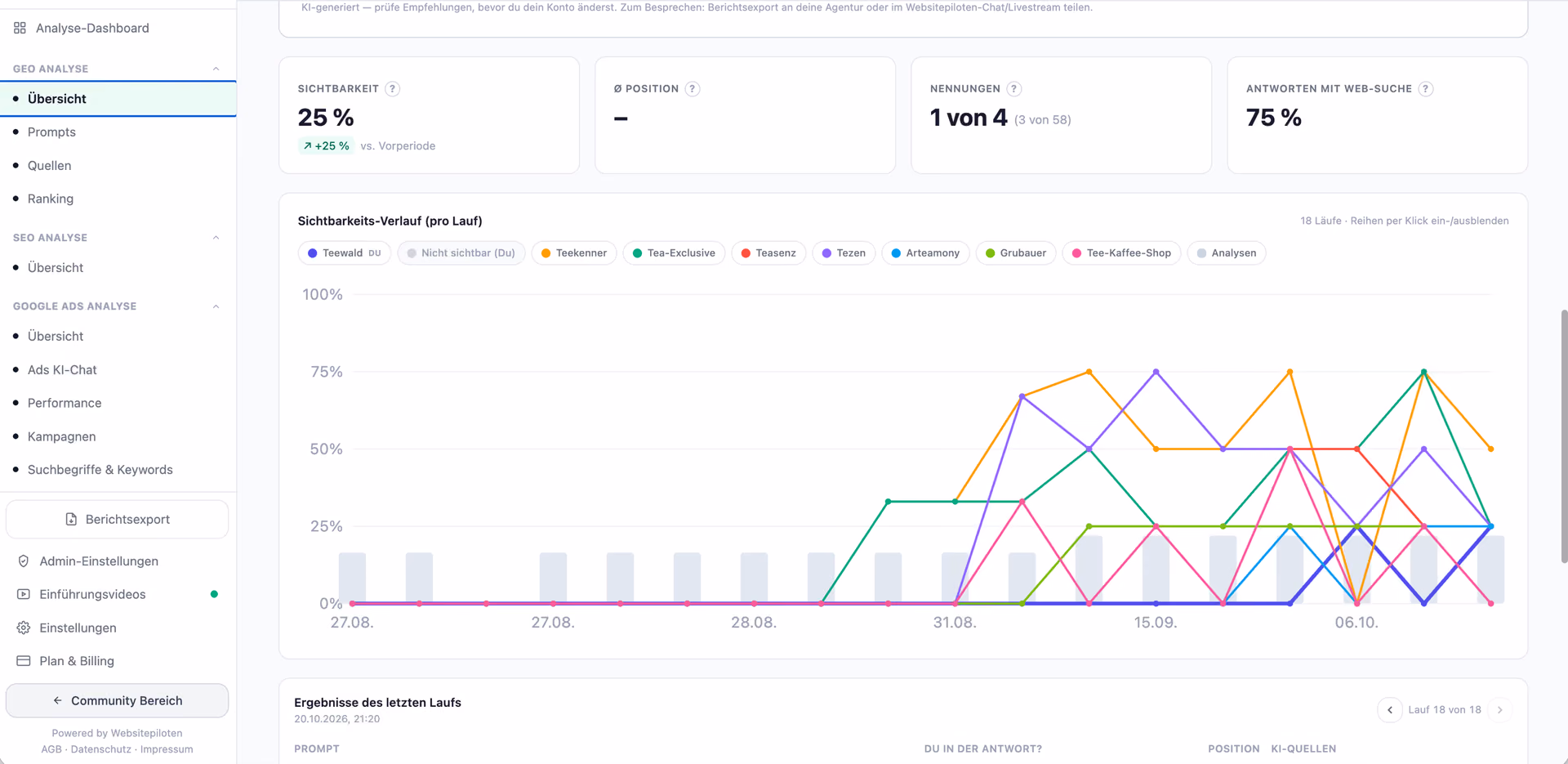The height and width of the screenshot is (764, 1568).
Task: Go to next Lauf with right chevron
Action: point(1499,710)
